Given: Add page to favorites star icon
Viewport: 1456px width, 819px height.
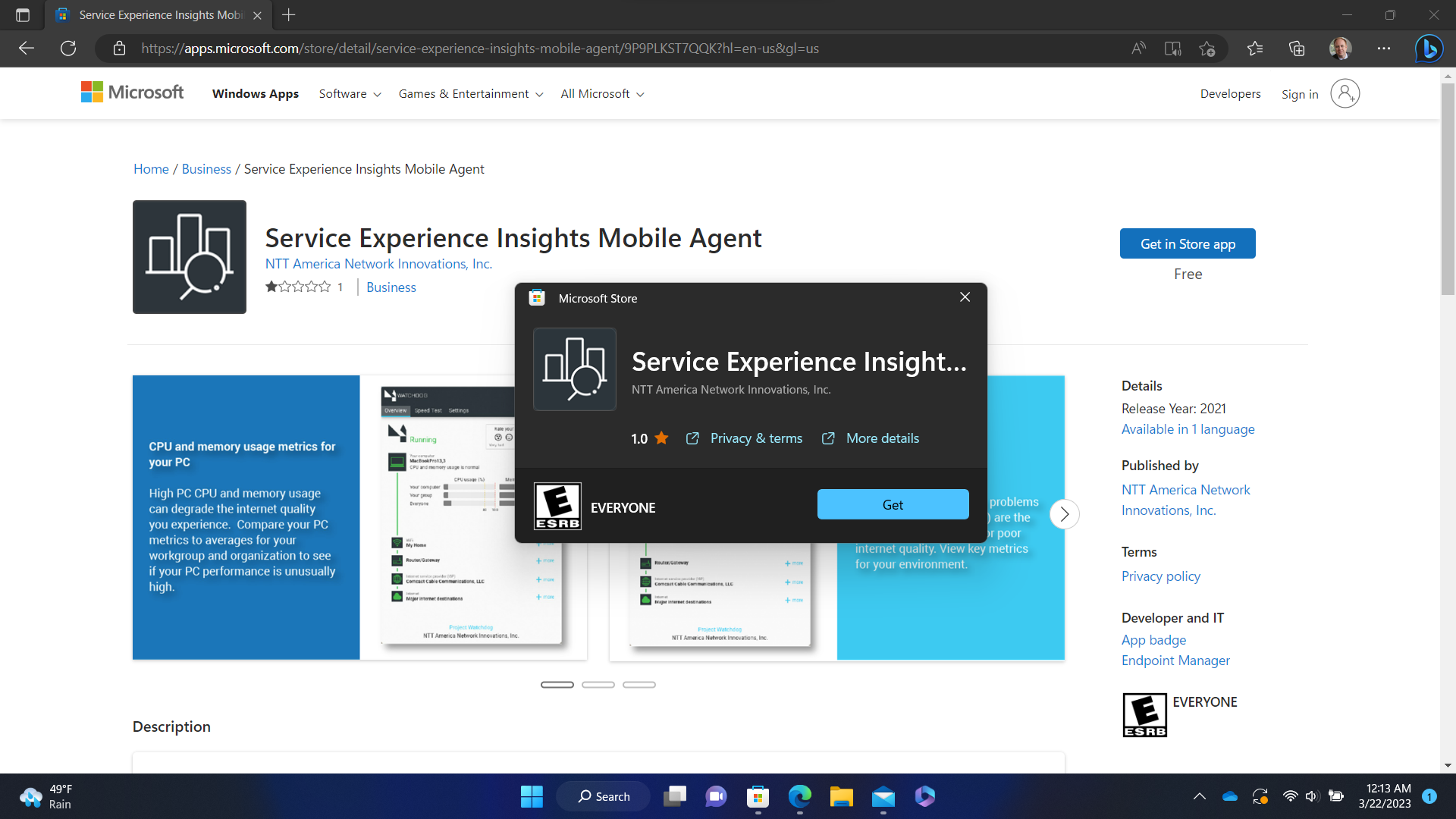Looking at the screenshot, I should tap(1207, 49).
